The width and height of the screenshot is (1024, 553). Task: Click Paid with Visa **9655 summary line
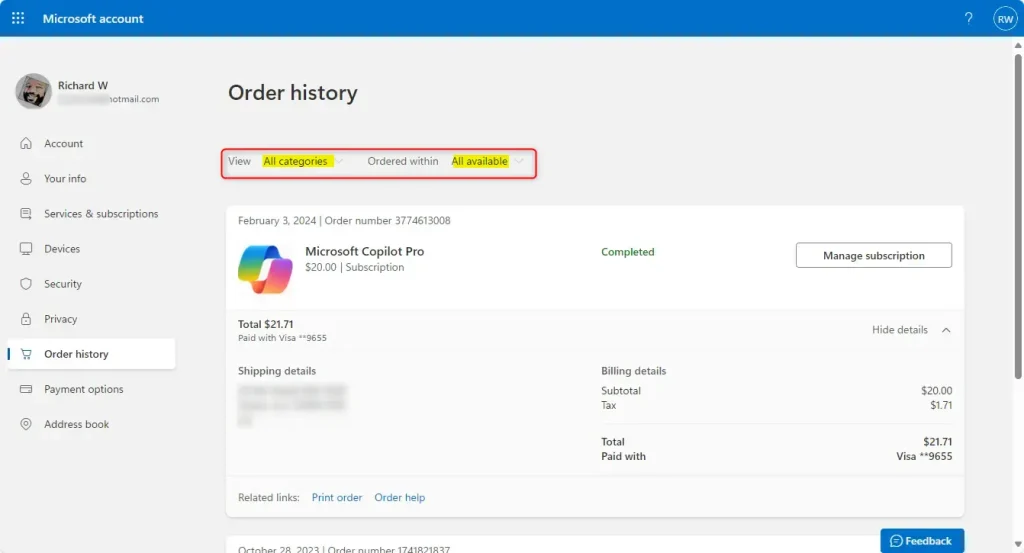pyautogui.click(x=282, y=338)
